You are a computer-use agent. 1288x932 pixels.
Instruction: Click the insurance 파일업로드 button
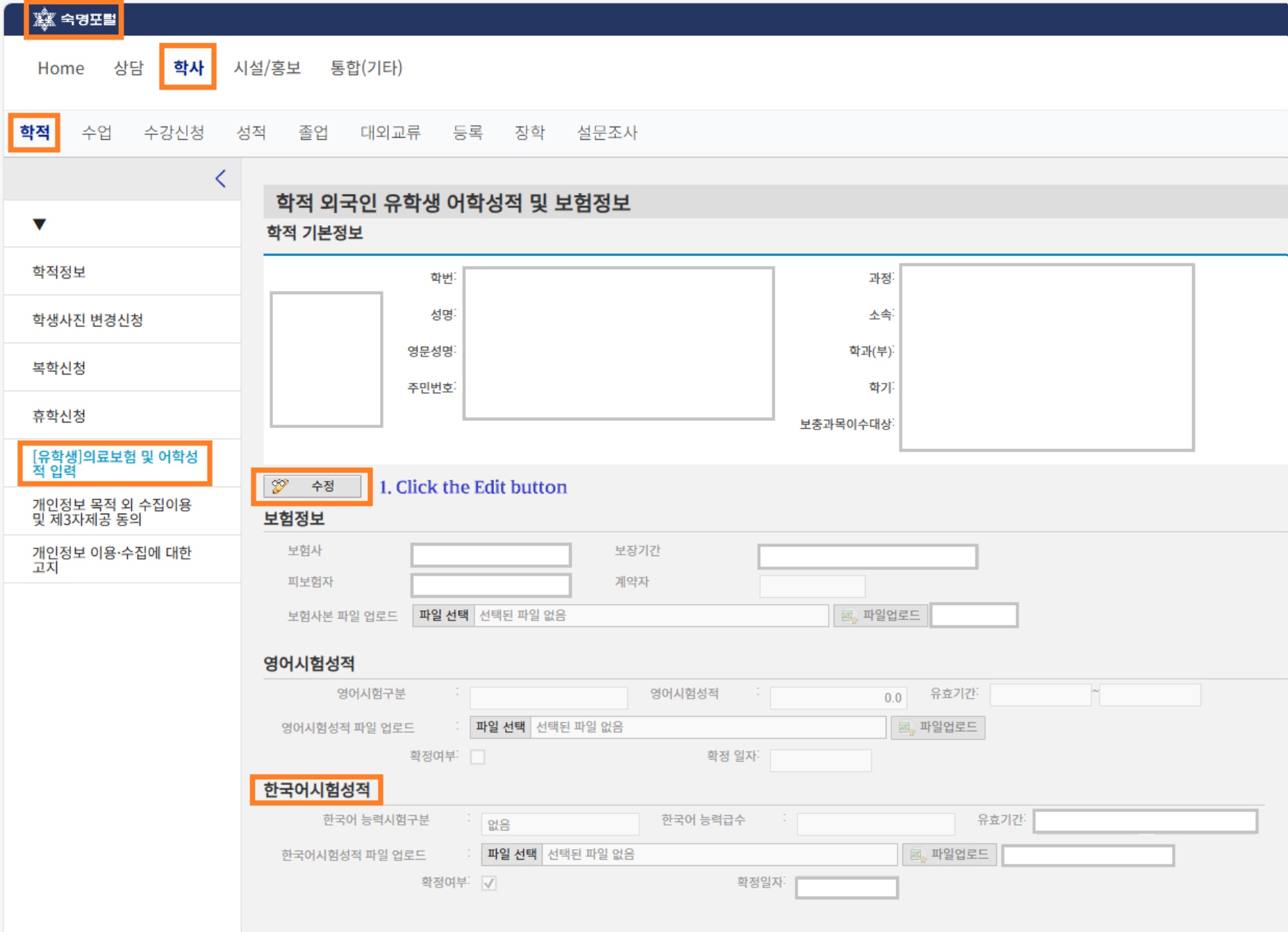[x=880, y=615]
